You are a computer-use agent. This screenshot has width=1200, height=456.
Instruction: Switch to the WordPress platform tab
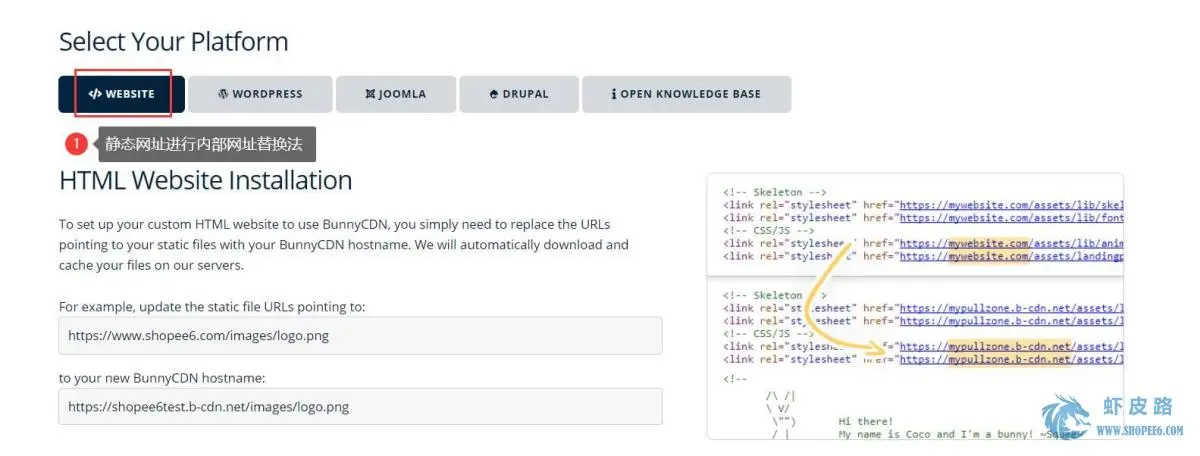pyautogui.click(x=260, y=94)
